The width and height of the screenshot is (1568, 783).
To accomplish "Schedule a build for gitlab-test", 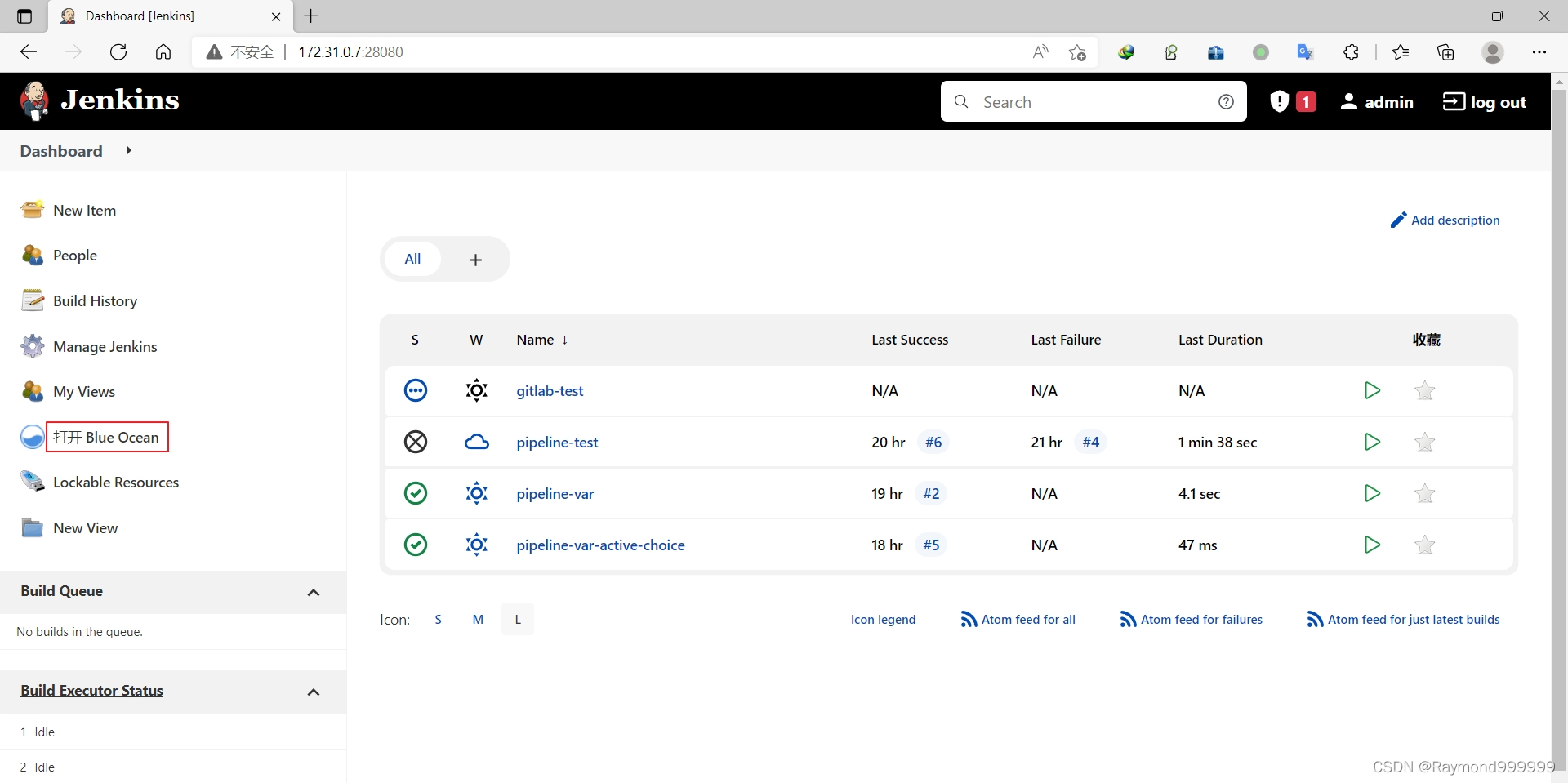I will tap(1372, 390).
